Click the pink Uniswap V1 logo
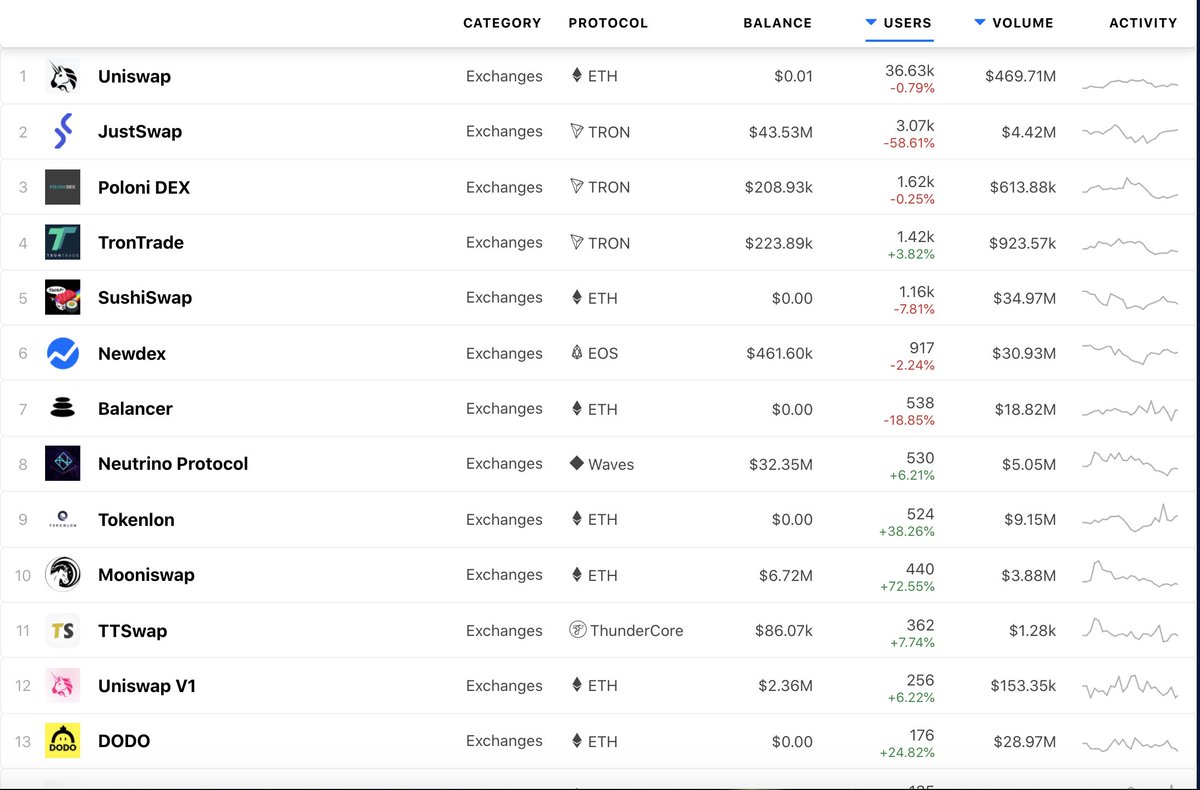The width and height of the screenshot is (1200, 790). coord(63,685)
